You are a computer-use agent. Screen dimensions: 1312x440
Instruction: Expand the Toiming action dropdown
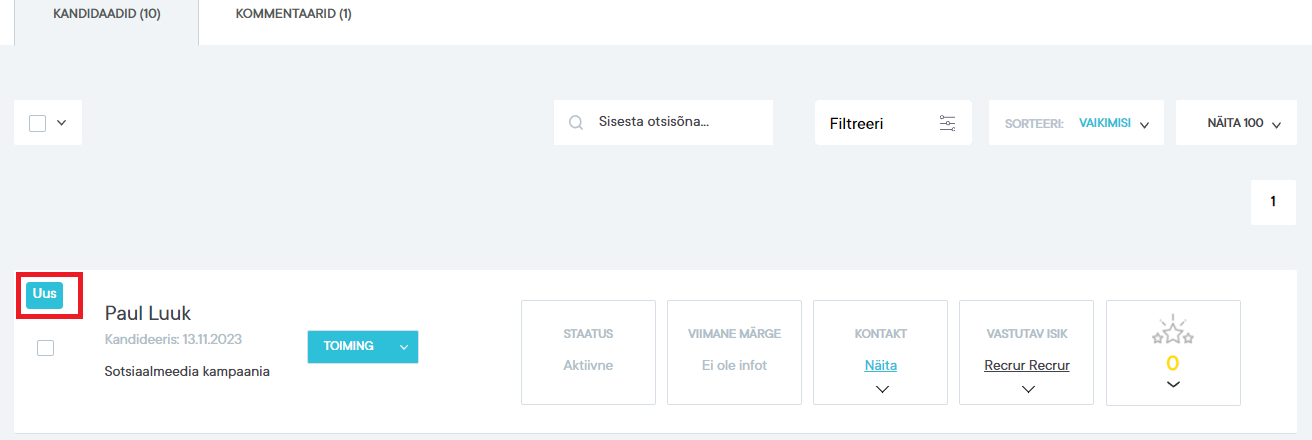coord(404,347)
